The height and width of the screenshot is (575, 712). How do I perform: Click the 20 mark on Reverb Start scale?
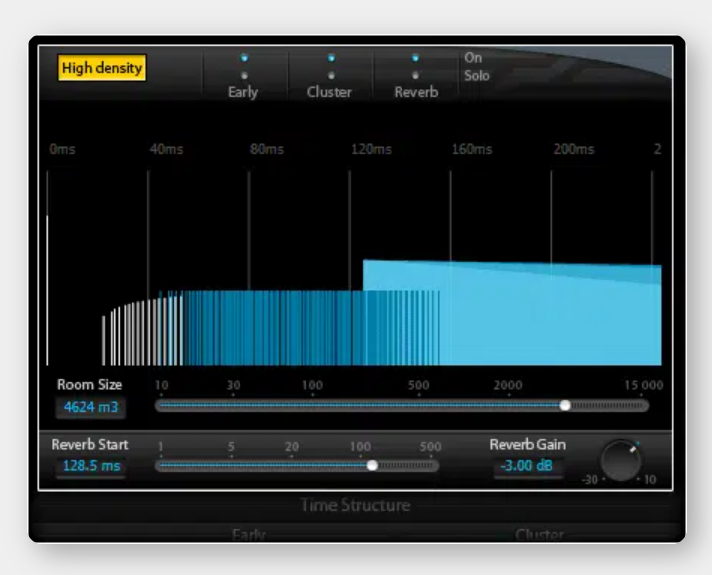tap(292, 446)
